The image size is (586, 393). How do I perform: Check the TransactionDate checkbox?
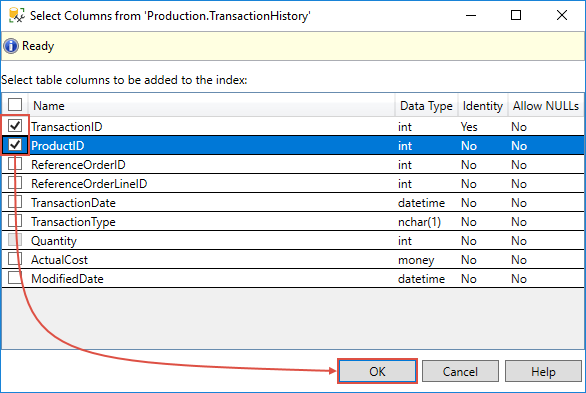pos(15,202)
